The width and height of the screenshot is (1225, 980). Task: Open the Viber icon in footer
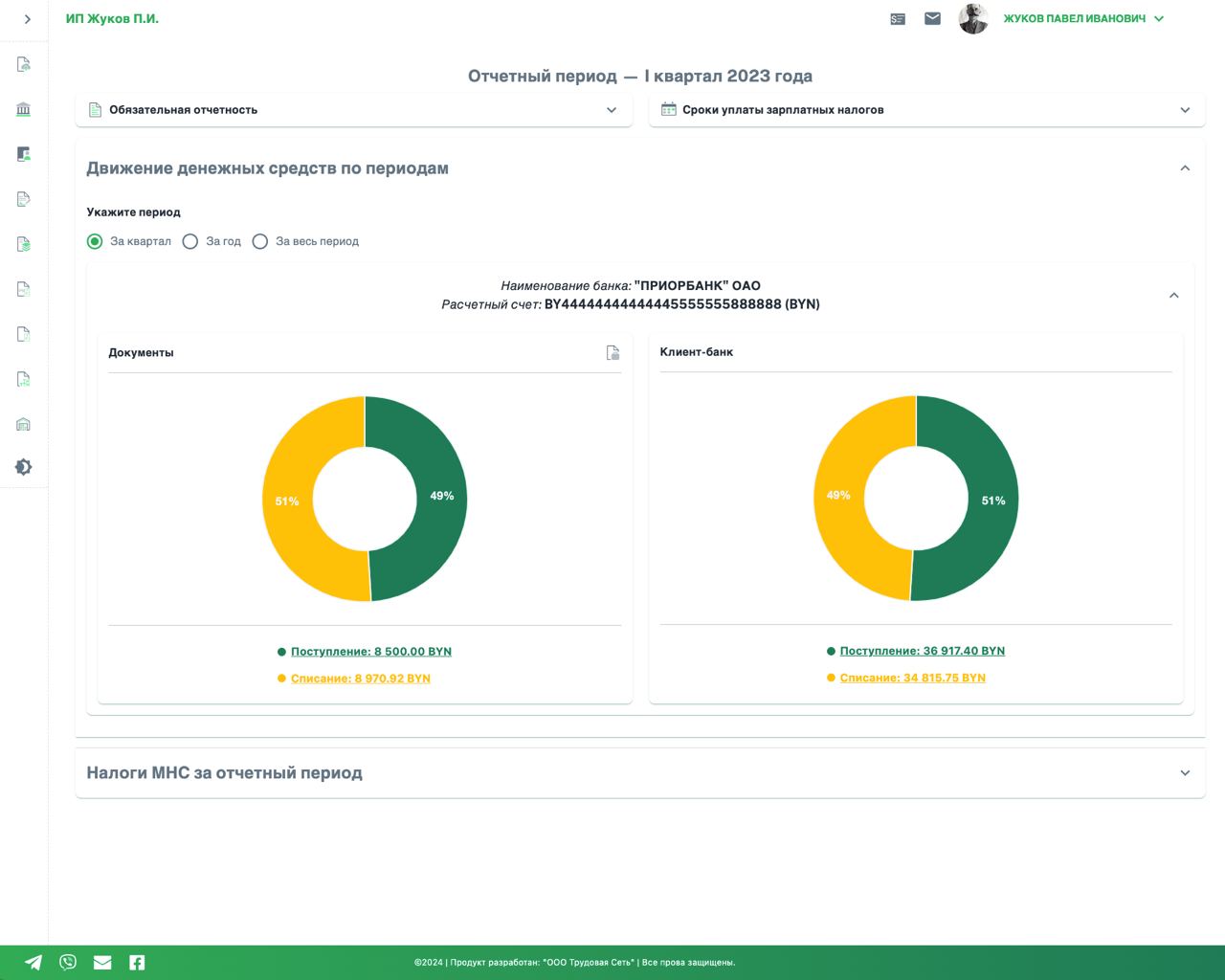pyautogui.click(x=68, y=963)
